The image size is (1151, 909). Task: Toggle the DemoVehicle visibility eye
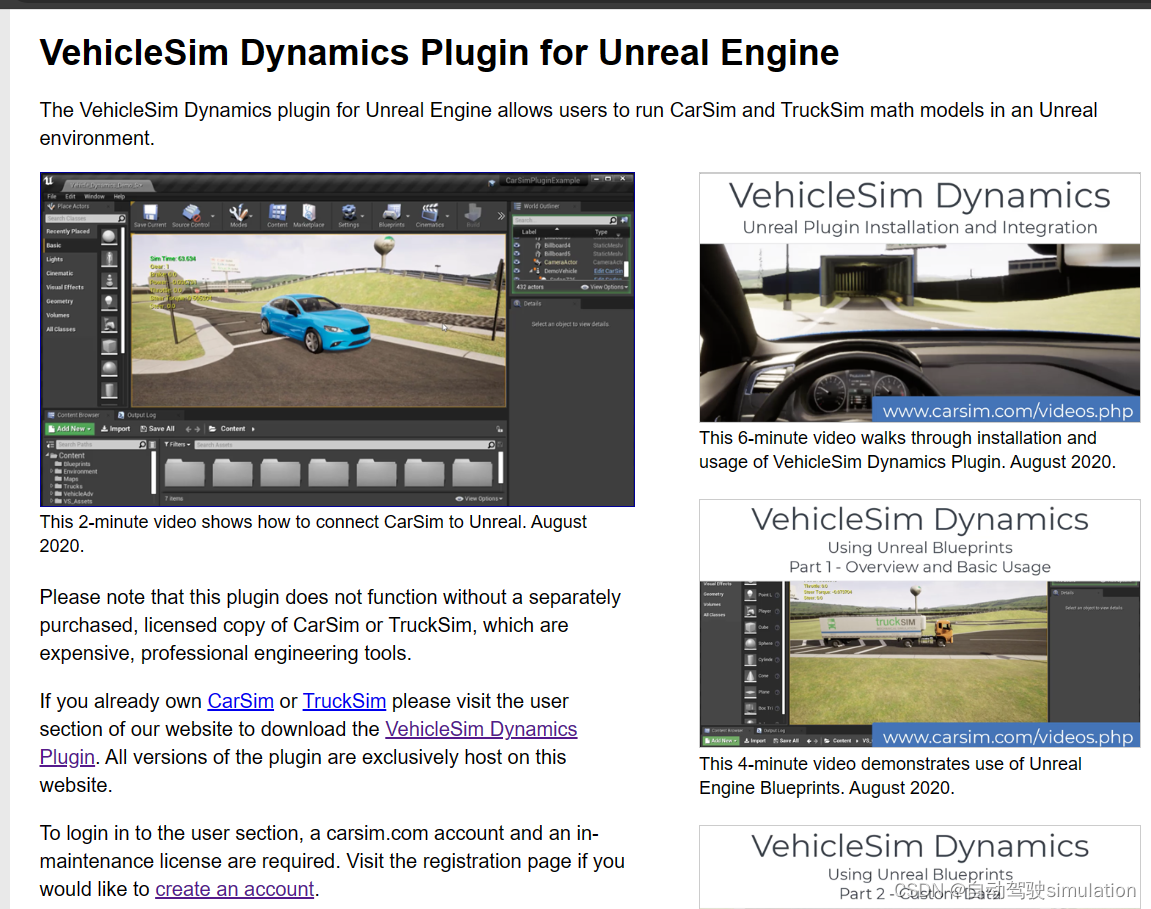tap(517, 271)
